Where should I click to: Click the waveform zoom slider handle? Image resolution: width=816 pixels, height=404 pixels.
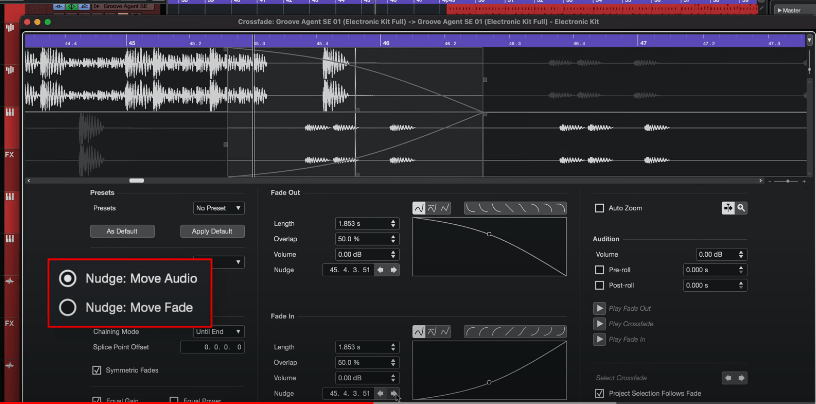(788, 181)
